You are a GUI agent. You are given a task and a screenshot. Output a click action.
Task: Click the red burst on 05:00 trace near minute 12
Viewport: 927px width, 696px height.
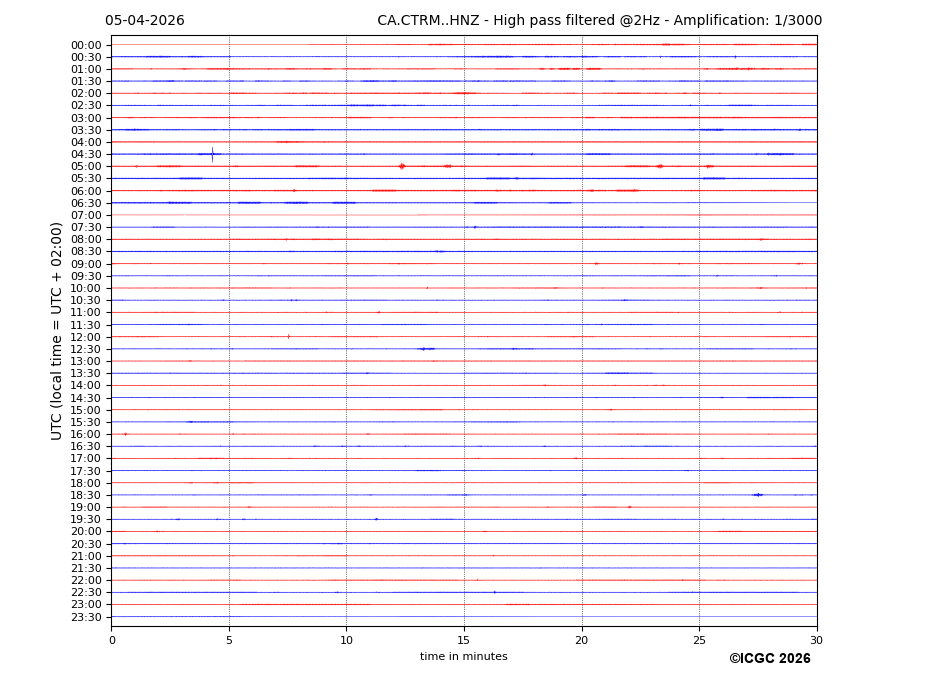point(402,166)
